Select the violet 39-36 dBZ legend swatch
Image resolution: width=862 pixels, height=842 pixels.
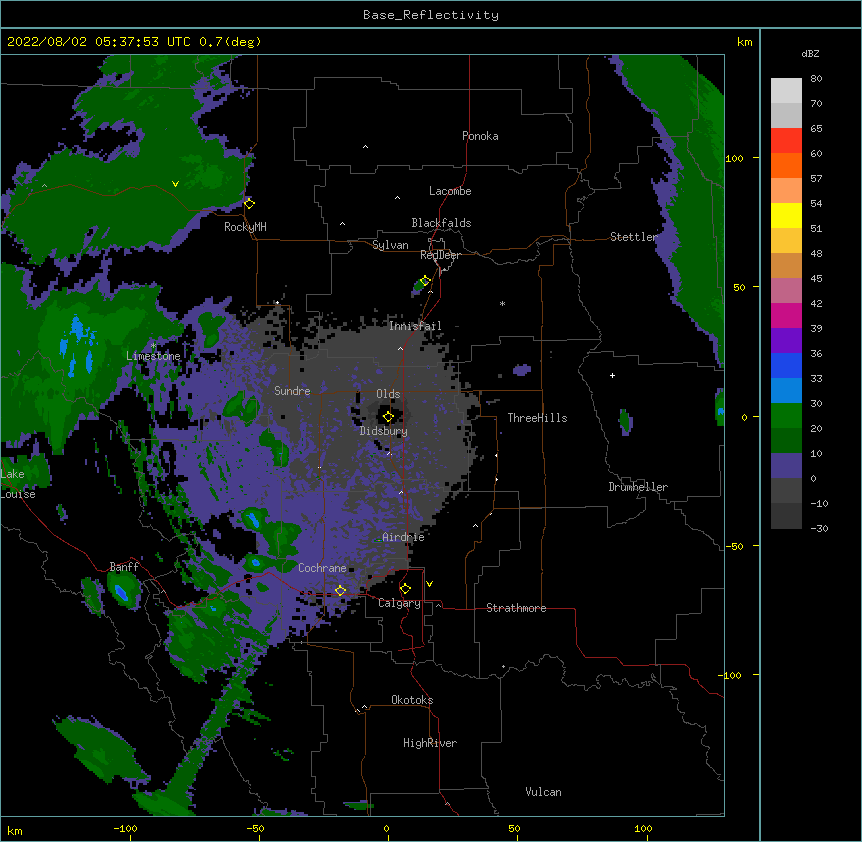point(786,341)
